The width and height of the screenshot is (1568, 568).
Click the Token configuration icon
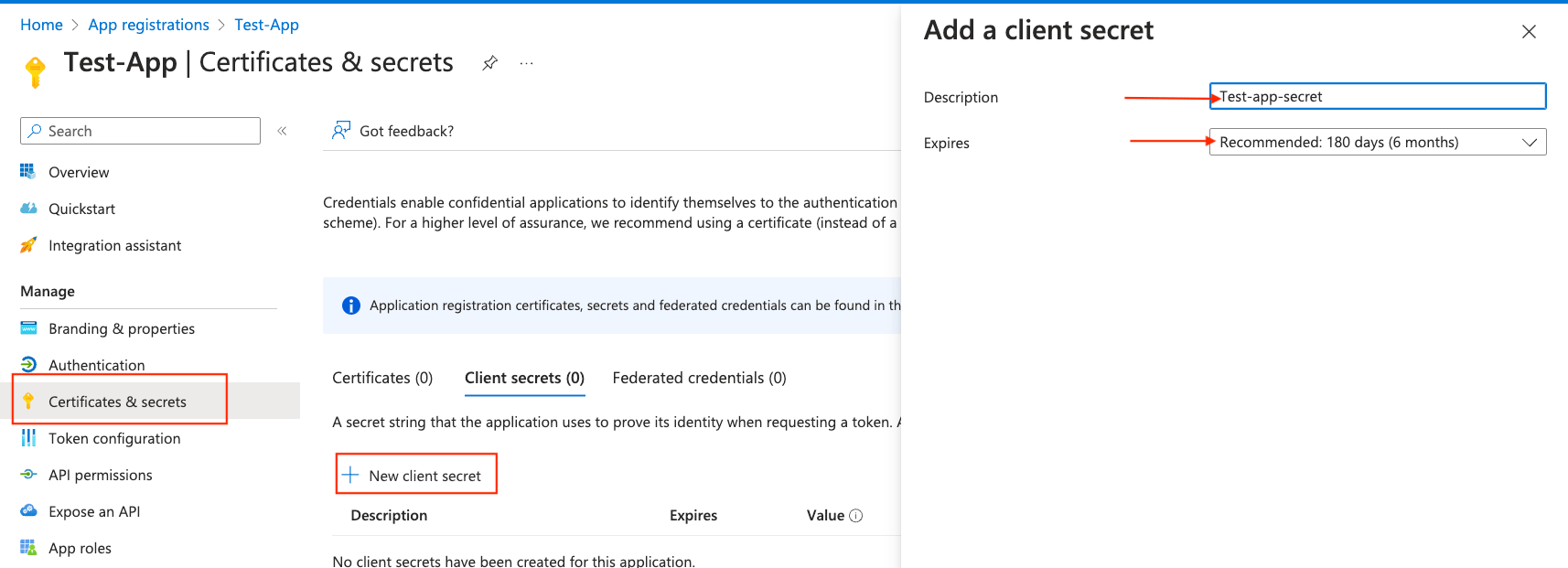click(28, 438)
